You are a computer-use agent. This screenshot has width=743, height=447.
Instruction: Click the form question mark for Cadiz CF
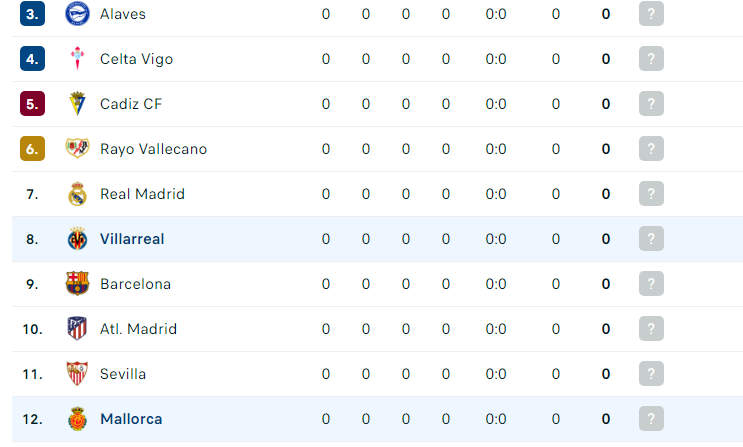pyautogui.click(x=651, y=104)
